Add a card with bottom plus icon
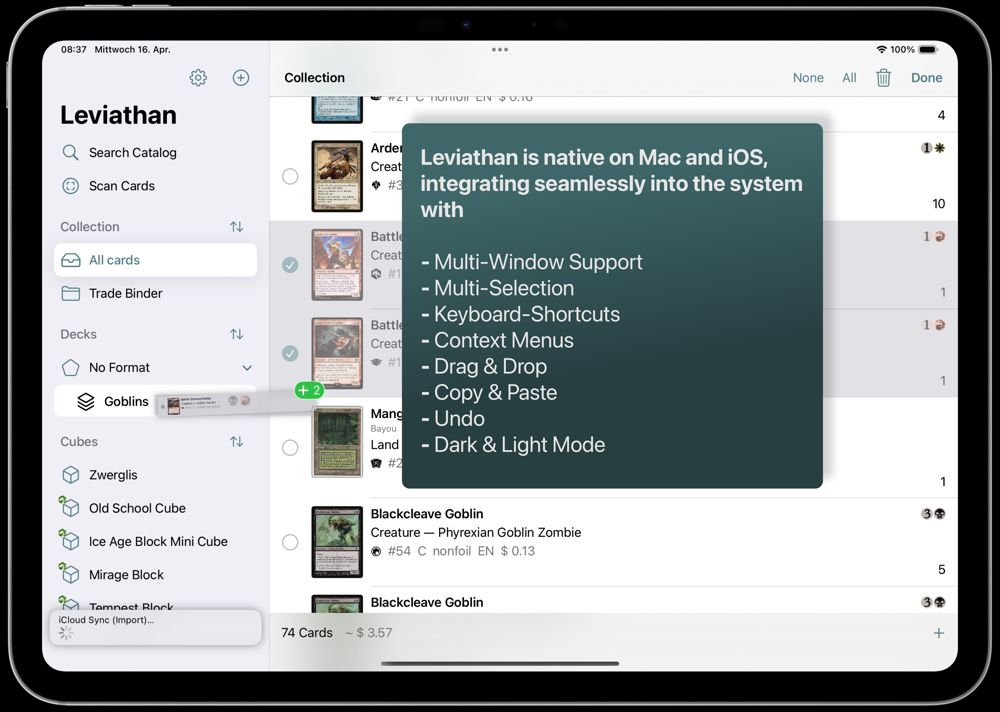 pos(938,633)
